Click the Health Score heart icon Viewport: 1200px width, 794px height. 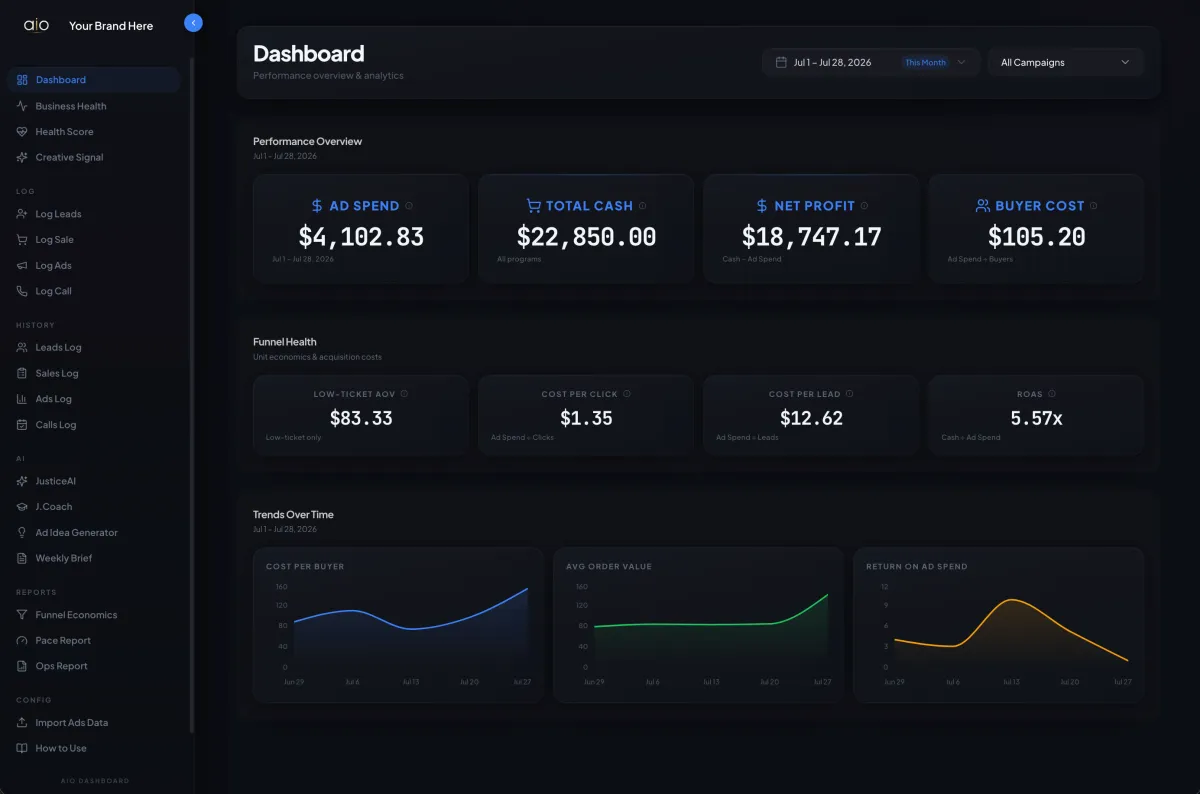coord(22,132)
